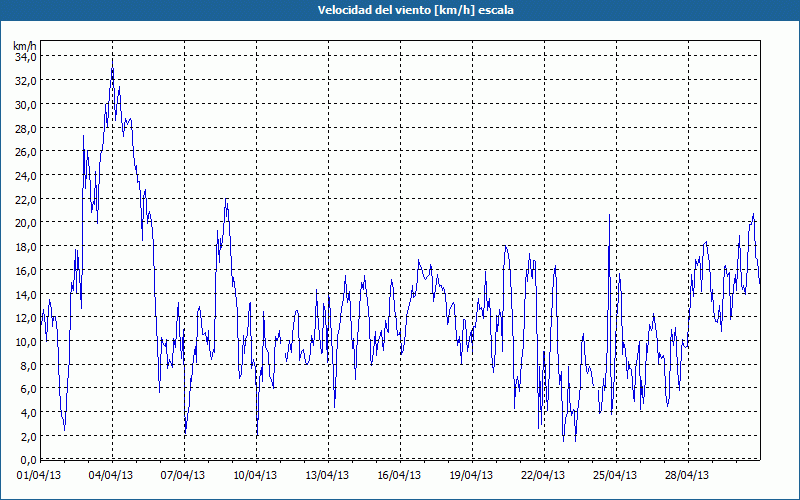Image resolution: width=800 pixels, height=500 pixels.
Task: Click the 07/04/13 date label
Action: point(183,476)
